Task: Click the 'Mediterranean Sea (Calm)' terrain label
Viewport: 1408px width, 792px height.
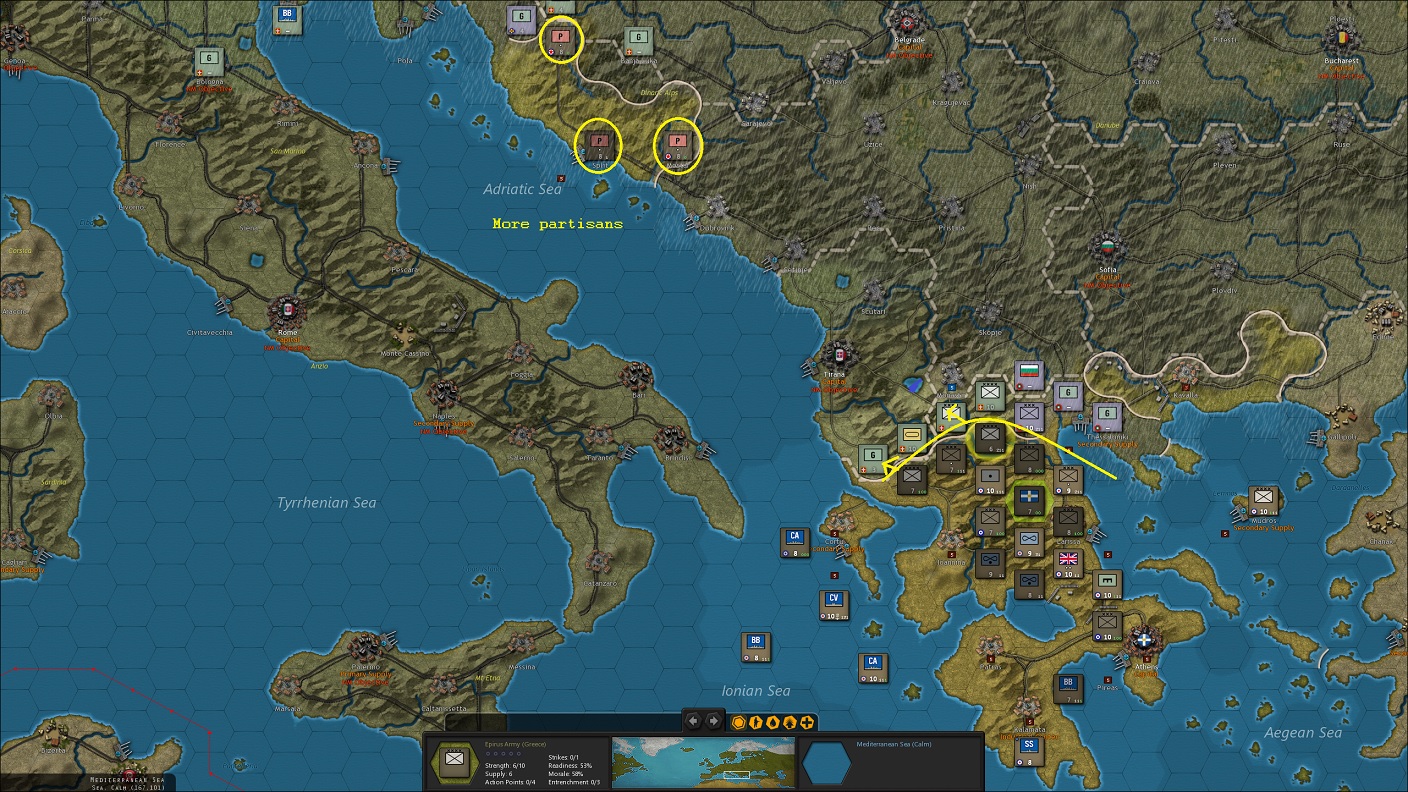Action: click(895, 745)
